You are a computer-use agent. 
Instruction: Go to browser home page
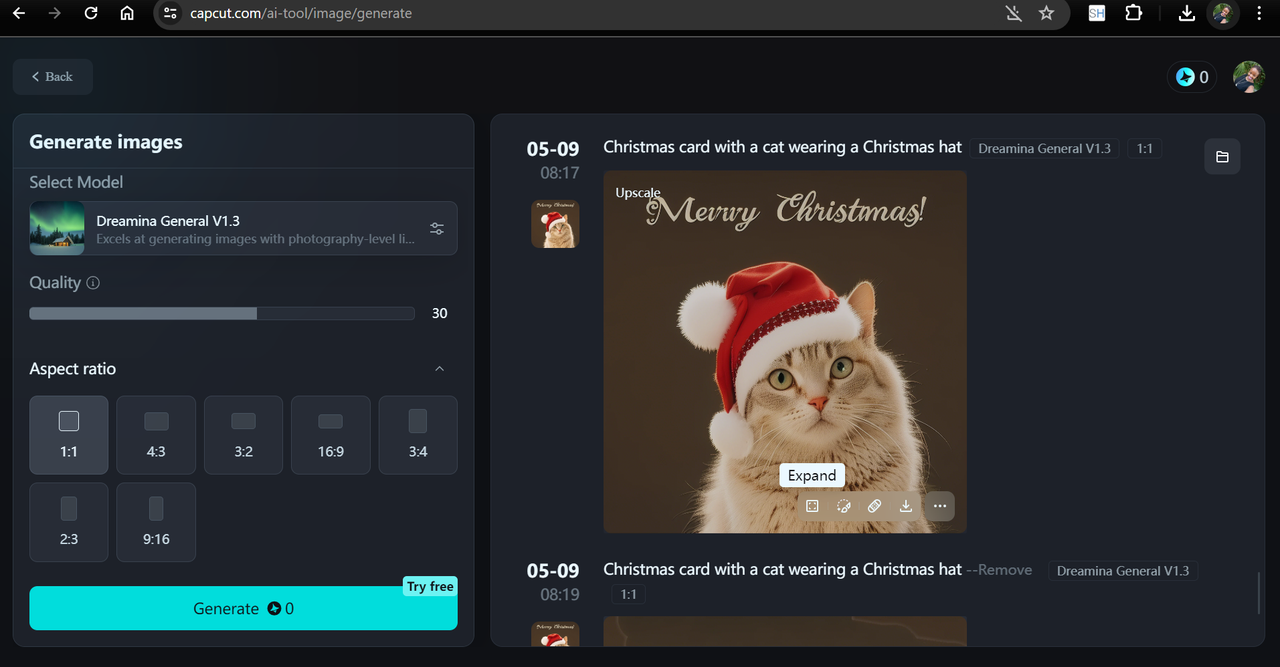[127, 14]
